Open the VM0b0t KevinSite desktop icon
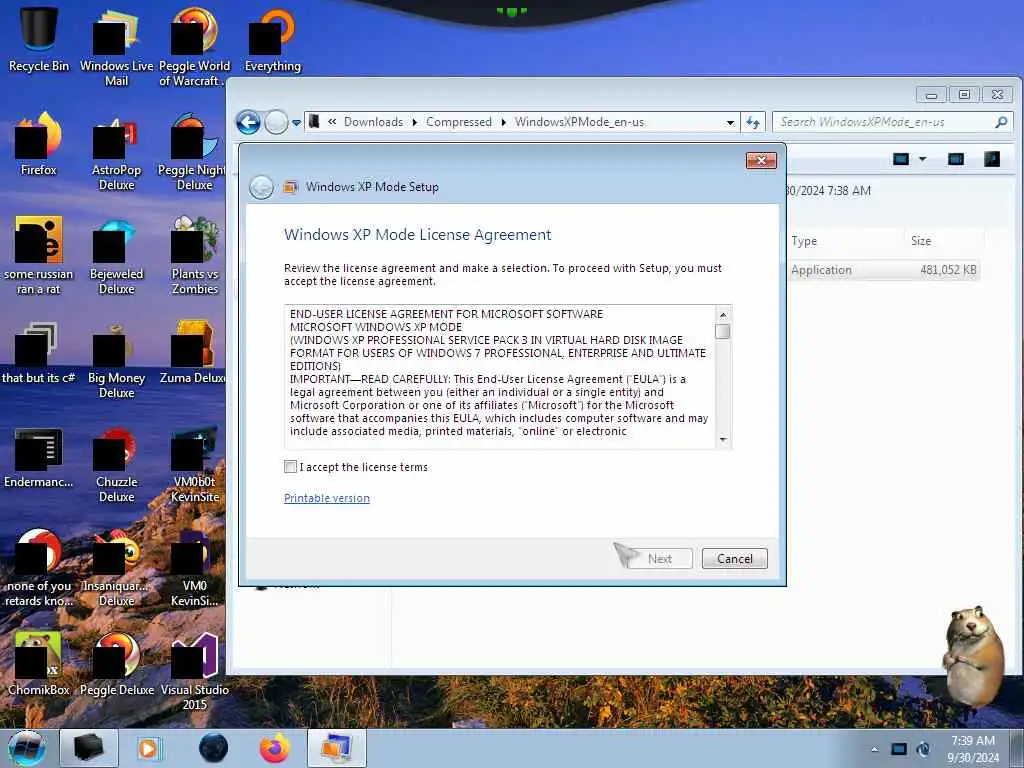This screenshot has width=1024, height=768. pyautogui.click(x=195, y=464)
